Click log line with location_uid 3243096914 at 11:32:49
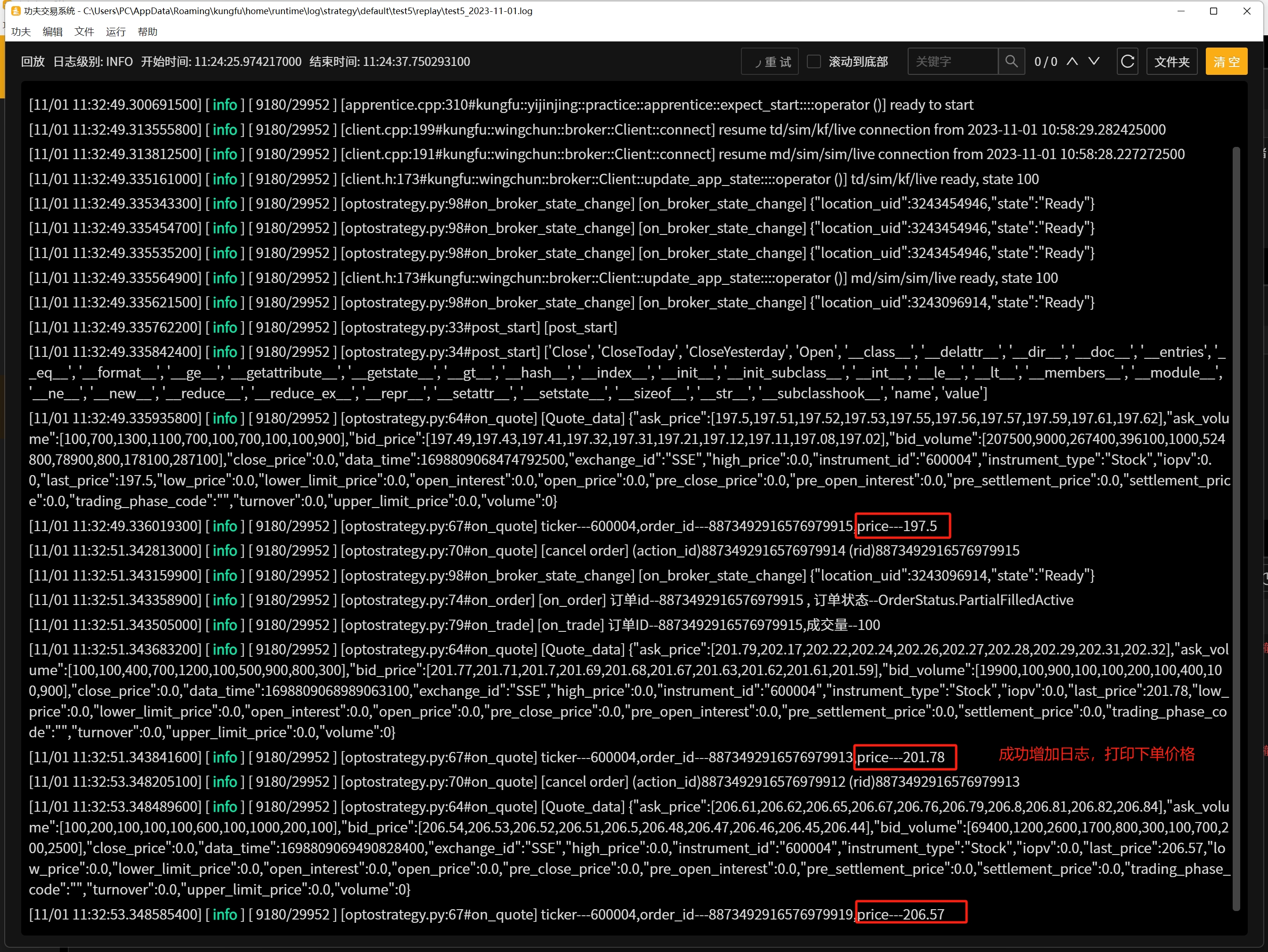The width and height of the screenshot is (1268, 952). tap(562, 303)
